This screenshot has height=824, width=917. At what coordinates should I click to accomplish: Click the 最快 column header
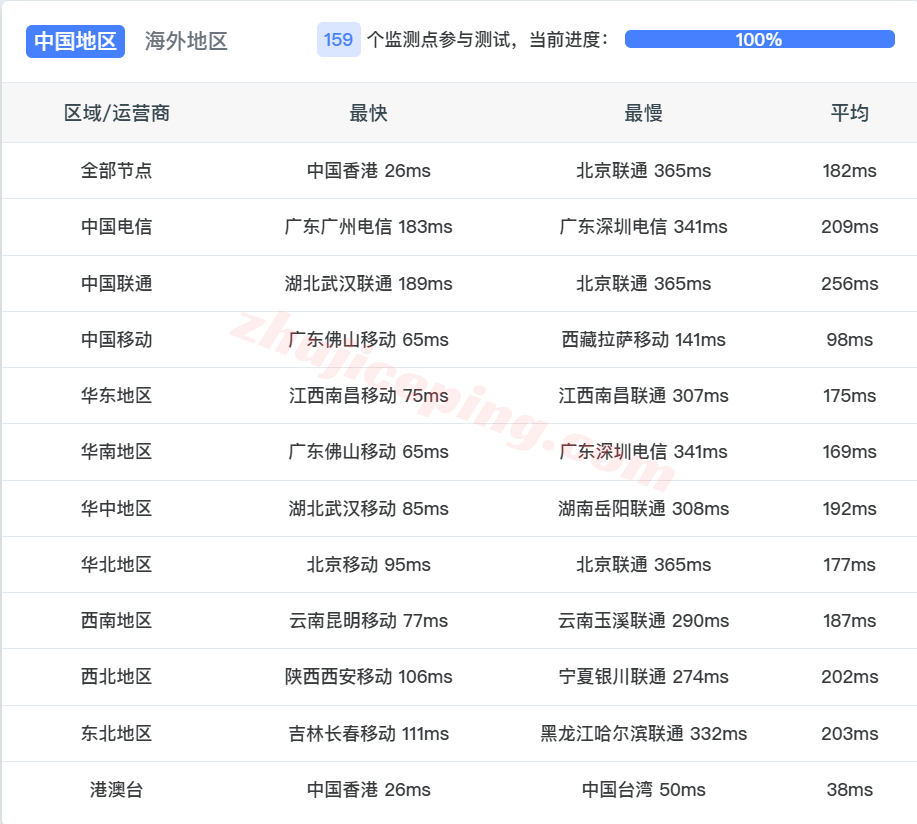(369, 113)
